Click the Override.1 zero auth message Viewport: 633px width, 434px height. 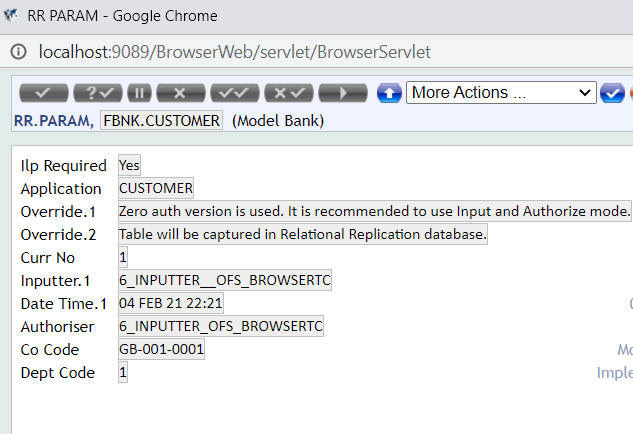[x=374, y=211]
